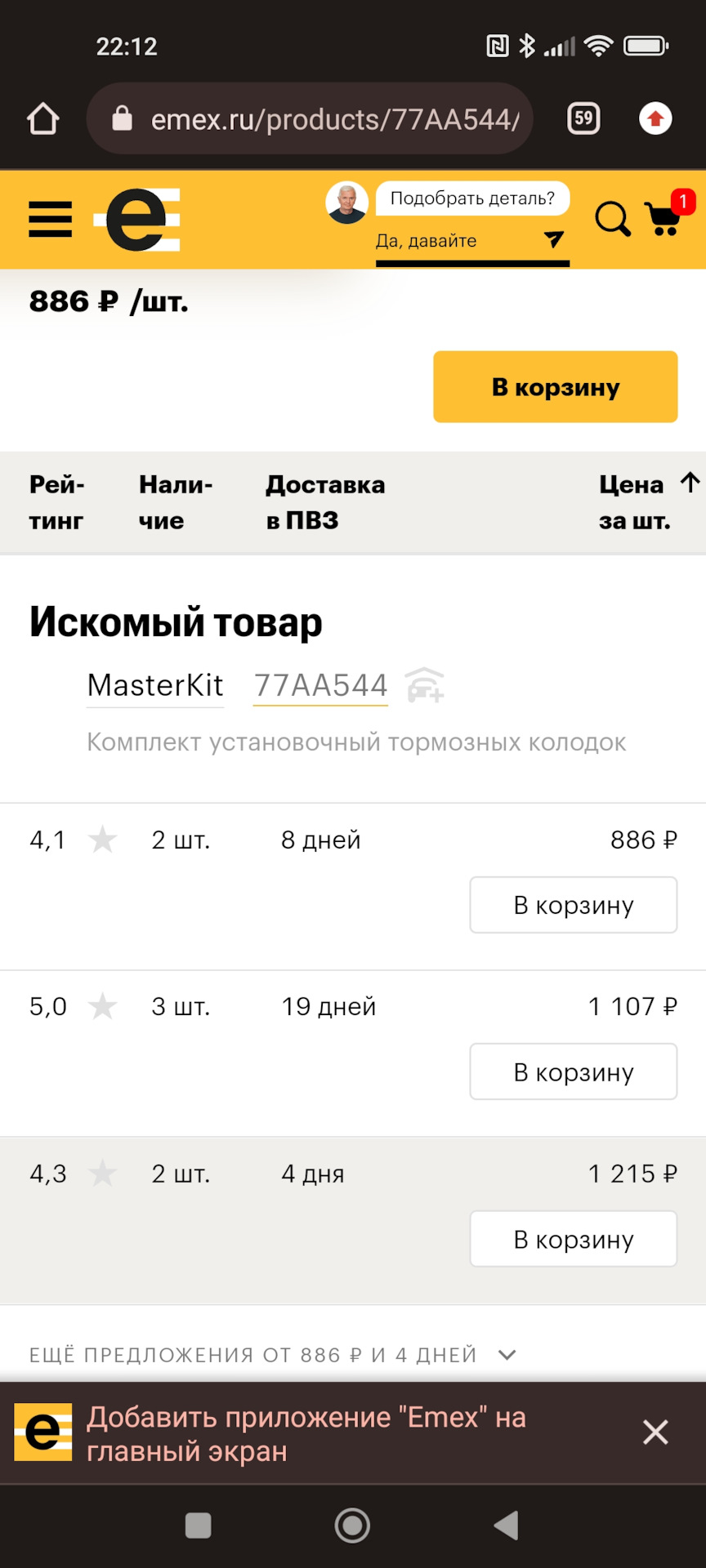Select the MasterKit brand link
Viewport: 706px width, 1568px height.
click(x=154, y=686)
